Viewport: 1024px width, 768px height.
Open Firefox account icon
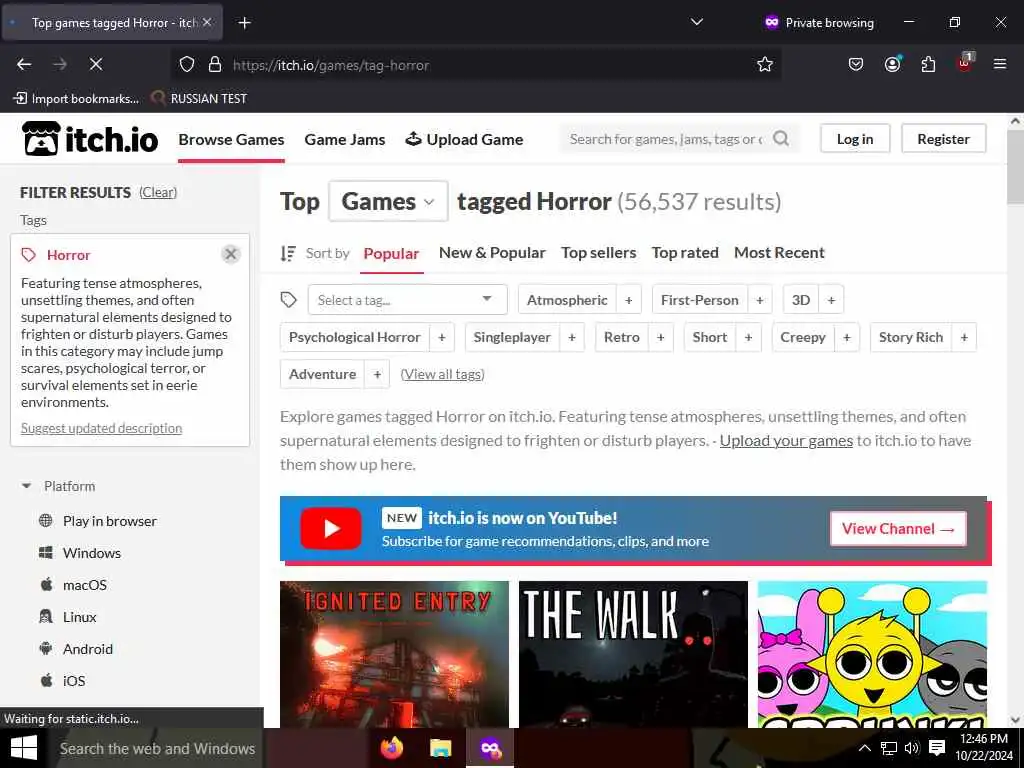point(892,64)
